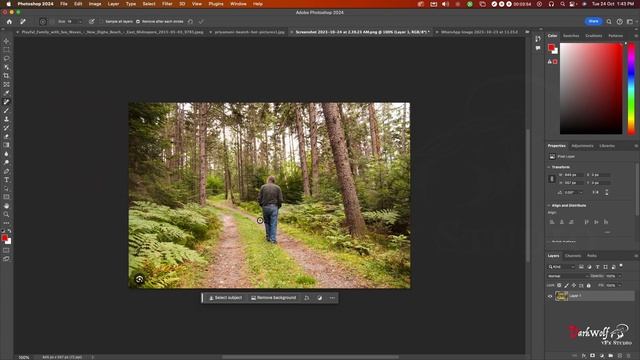Screen dimensions: 640x360
Task: Toggle layer filter on/off switch
Action: tap(621, 266)
